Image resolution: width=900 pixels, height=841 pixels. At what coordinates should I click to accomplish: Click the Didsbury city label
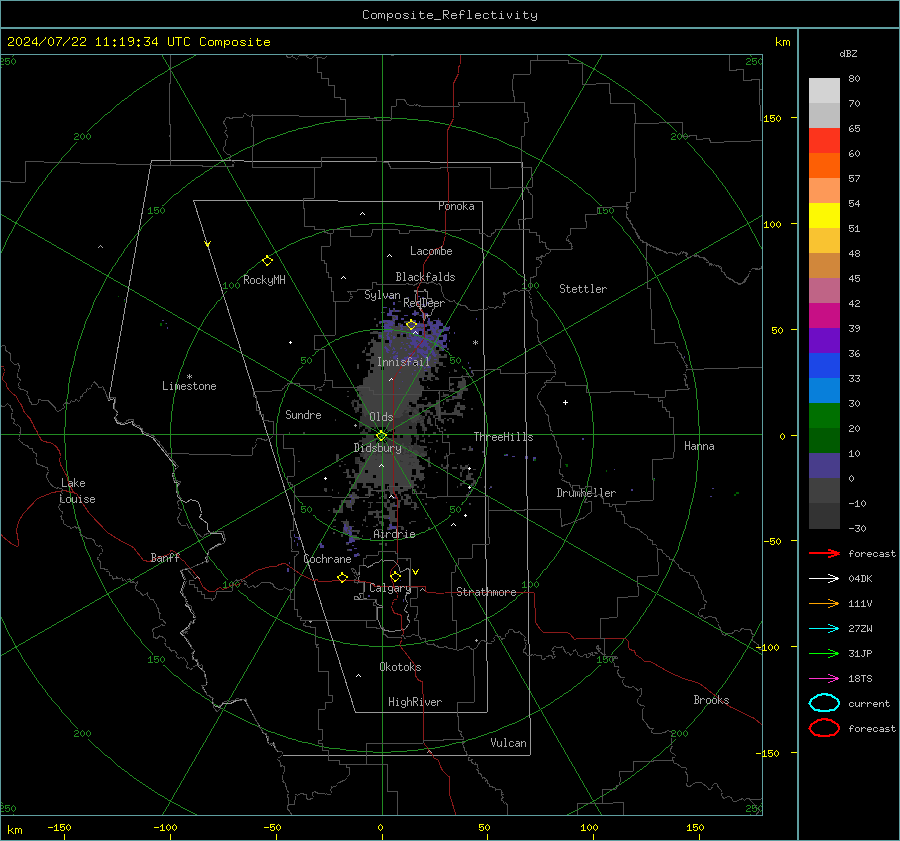point(377,448)
